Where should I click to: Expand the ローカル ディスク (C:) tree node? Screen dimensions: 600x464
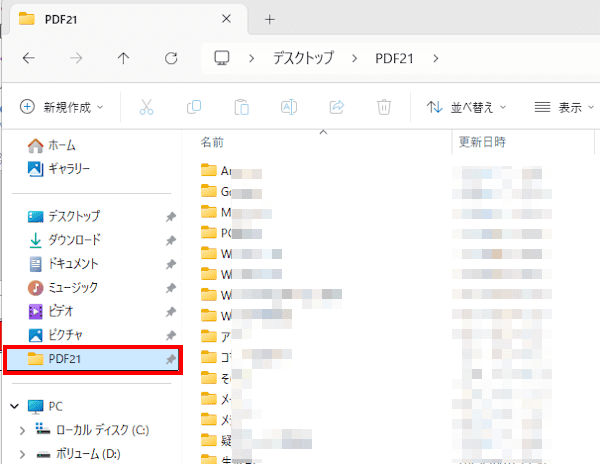coord(22,430)
